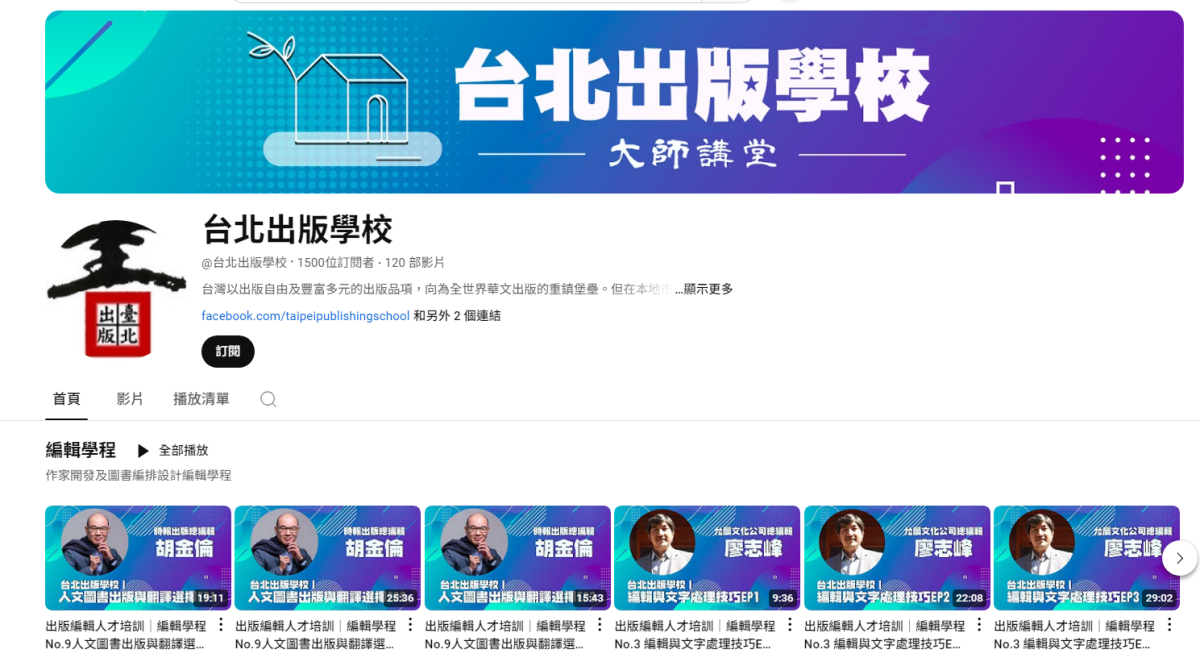The width and height of the screenshot is (1200, 658).
Task: Click the next arrow of the video carousel
Action: pyautogui.click(x=1179, y=558)
